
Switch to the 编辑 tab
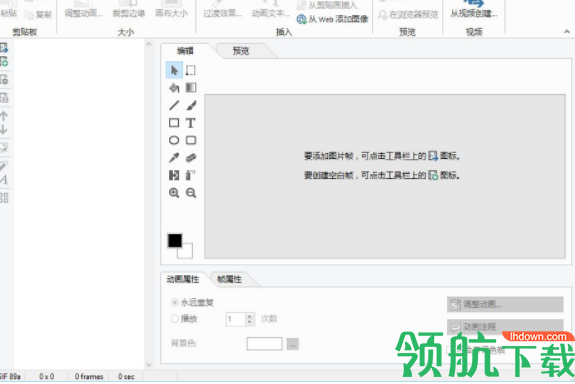(x=185, y=51)
